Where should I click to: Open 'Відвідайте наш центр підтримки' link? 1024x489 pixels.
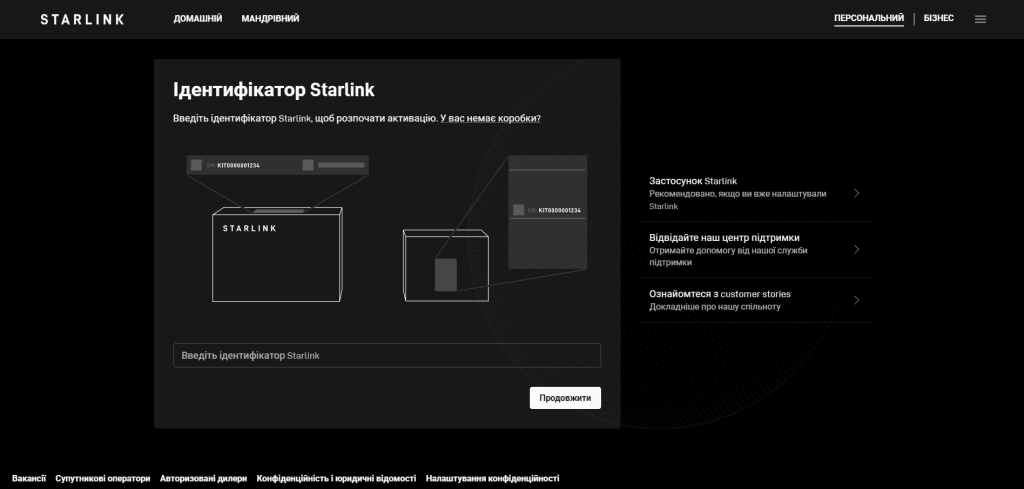coord(756,249)
